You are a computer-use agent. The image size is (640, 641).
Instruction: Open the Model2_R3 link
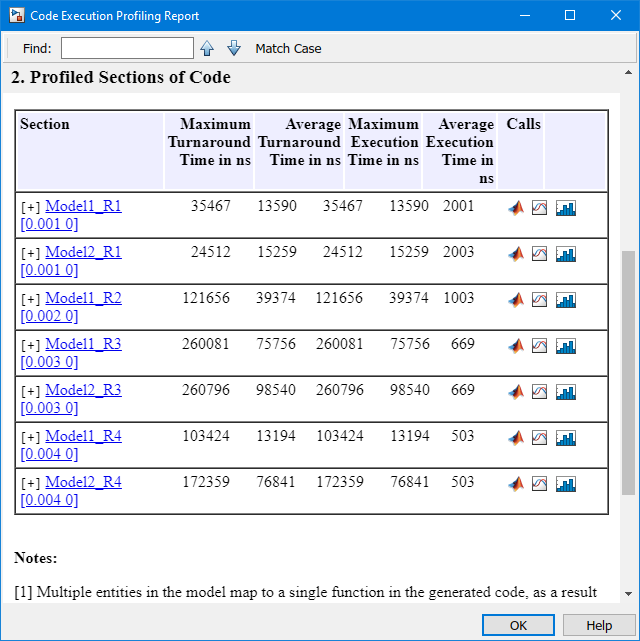[x=83, y=390]
